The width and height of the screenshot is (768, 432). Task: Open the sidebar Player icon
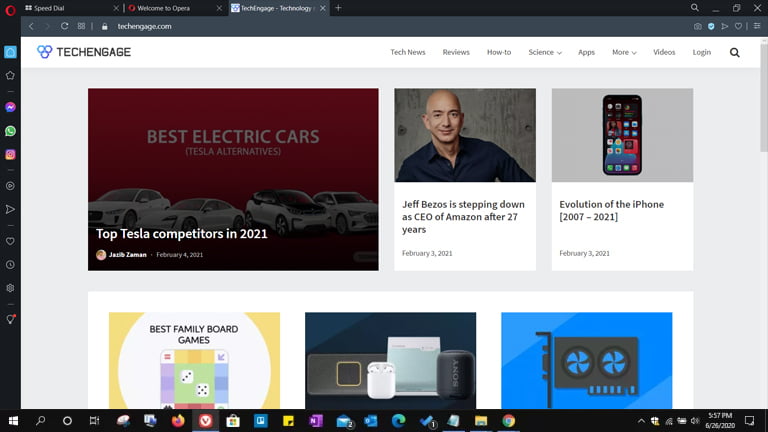point(10,186)
